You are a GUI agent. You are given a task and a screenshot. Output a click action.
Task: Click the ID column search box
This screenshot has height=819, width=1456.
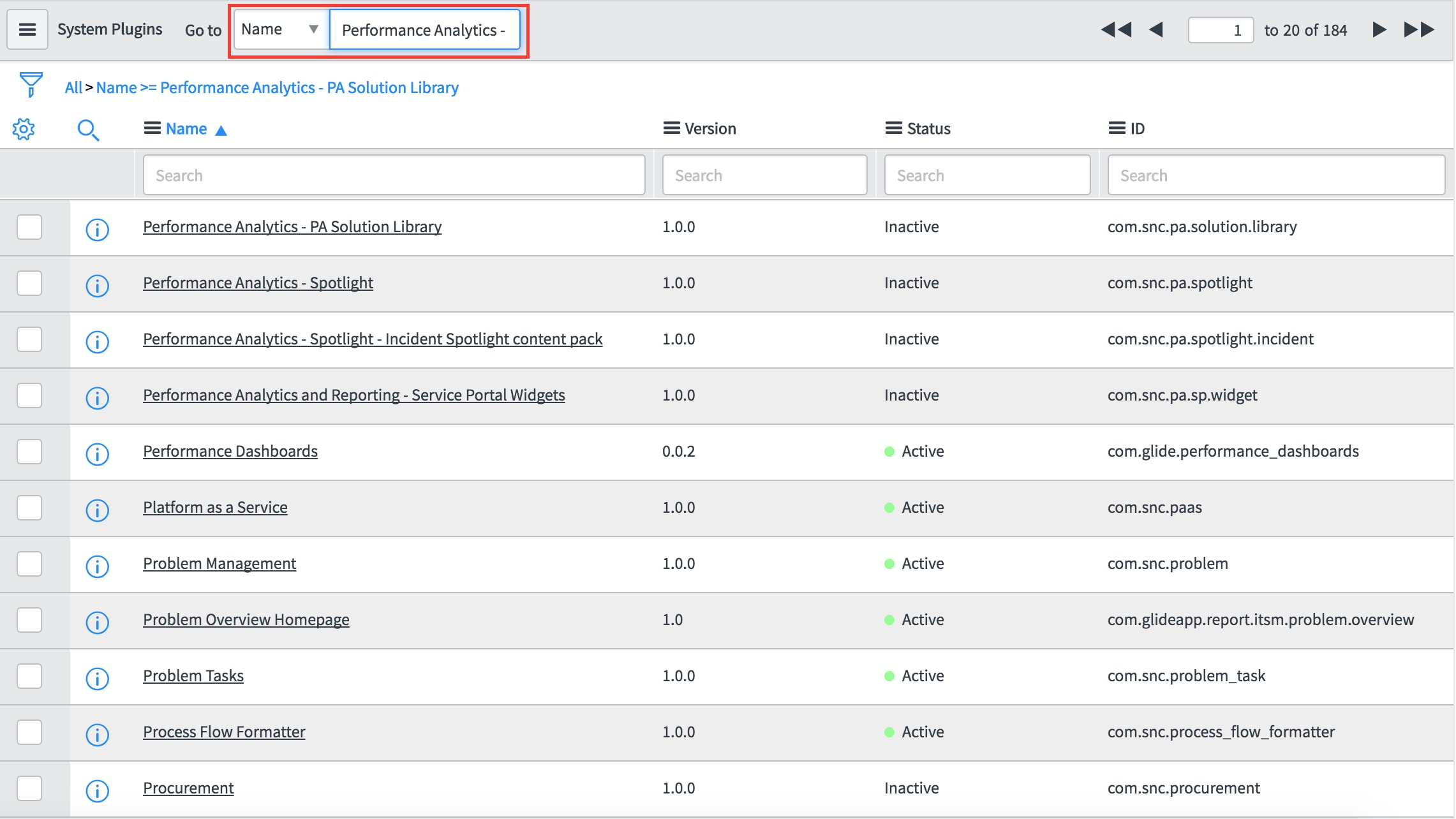point(1276,175)
